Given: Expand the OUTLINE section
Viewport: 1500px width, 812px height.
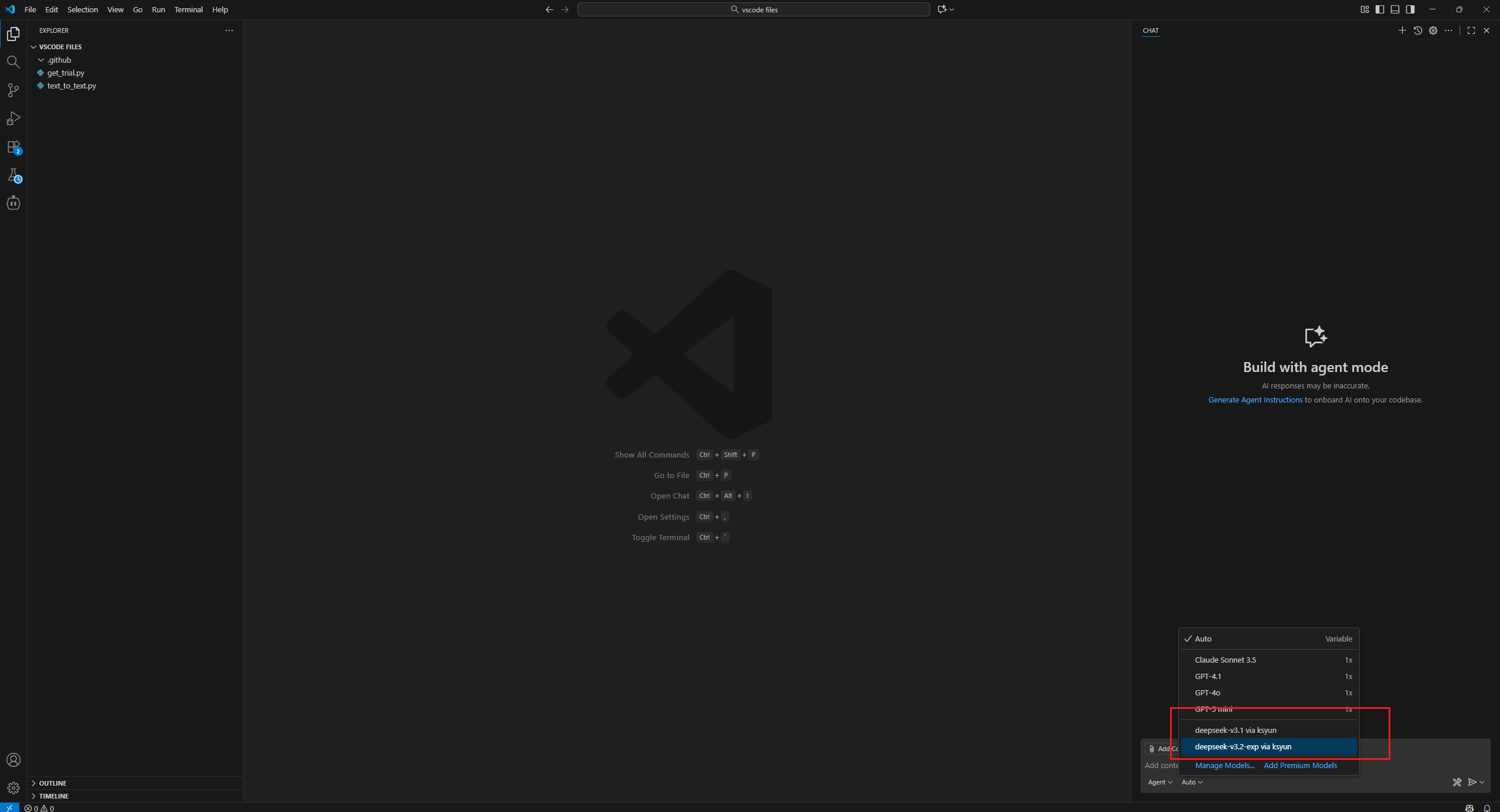Looking at the screenshot, I should [53, 783].
